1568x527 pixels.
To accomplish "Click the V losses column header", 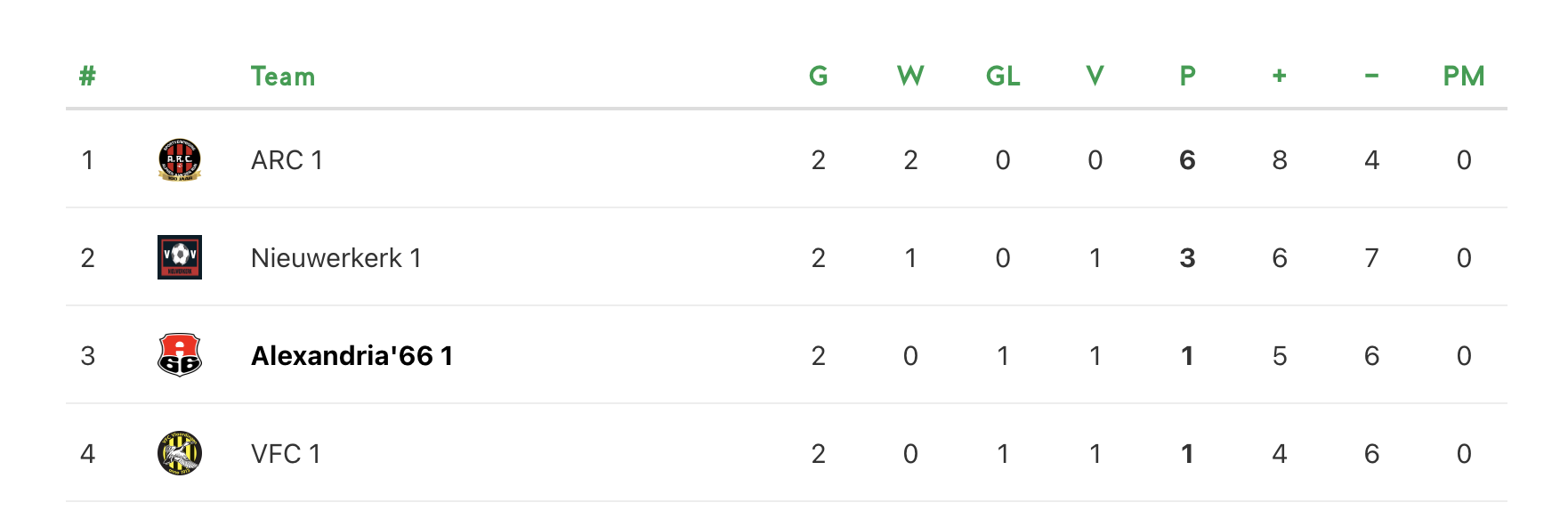I will tap(1095, 77).
